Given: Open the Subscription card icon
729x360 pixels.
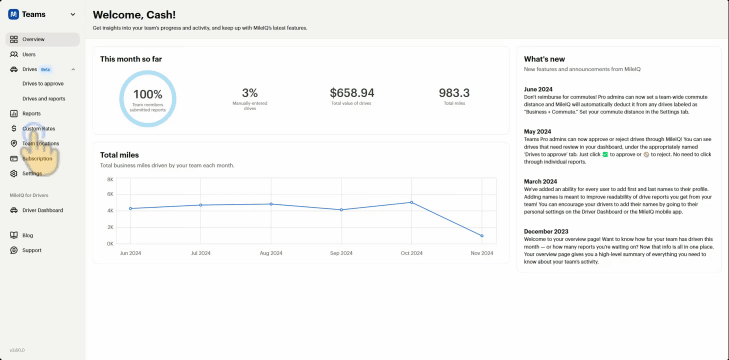Looking at the screenshot, I should 14,159.
